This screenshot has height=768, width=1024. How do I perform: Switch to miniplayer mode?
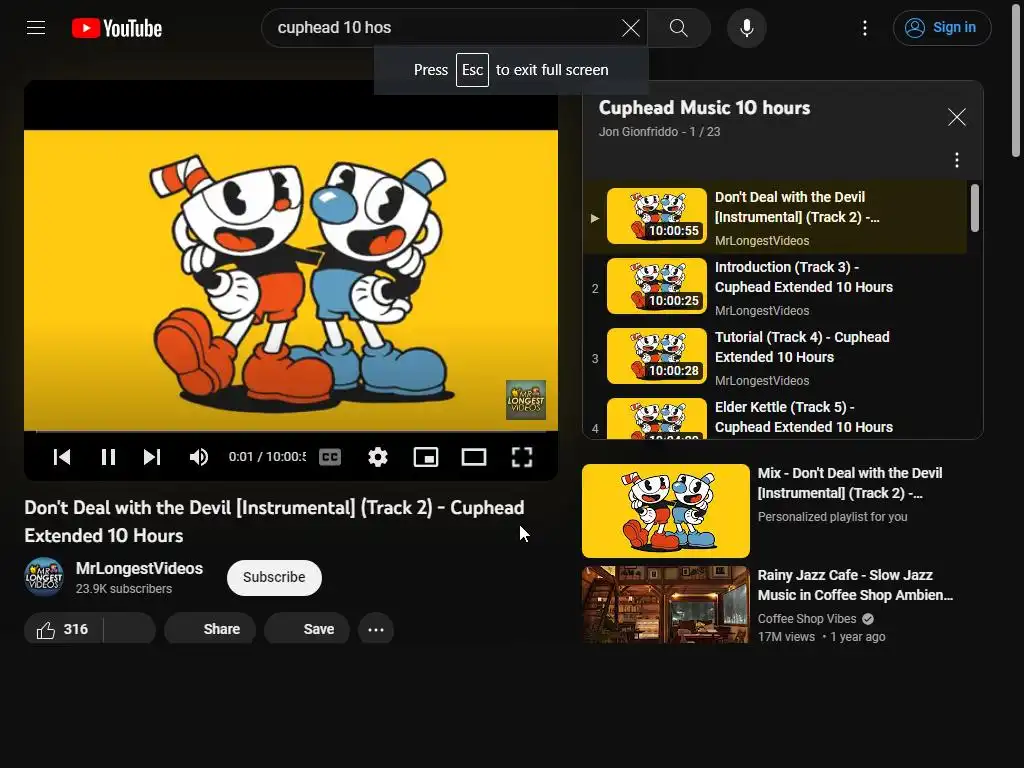click(x=426, y=456)
